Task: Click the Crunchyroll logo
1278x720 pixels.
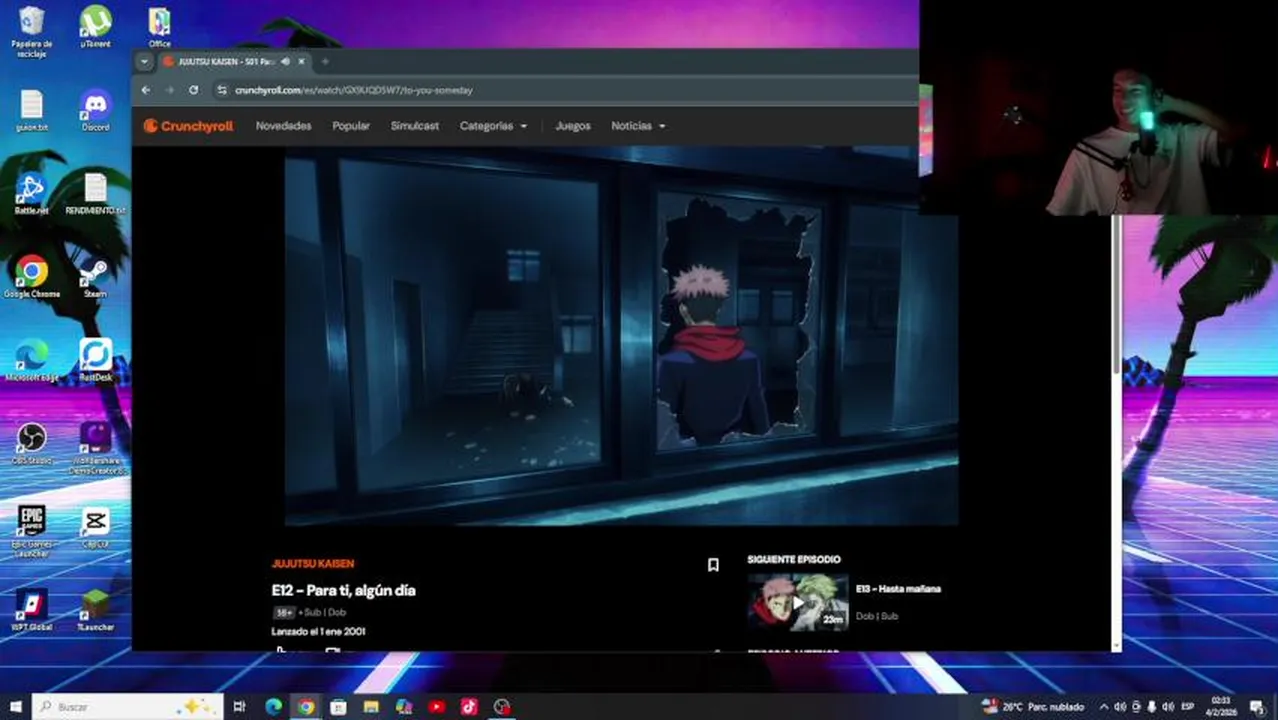Action: (x=188, y=126)
